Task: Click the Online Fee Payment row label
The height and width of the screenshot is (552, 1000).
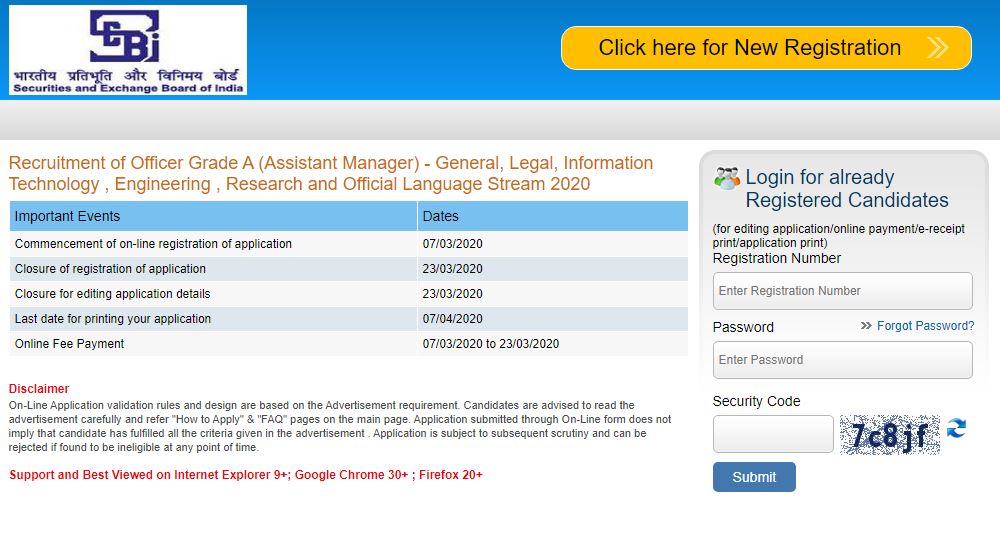Action: click(x=69, y=344)
